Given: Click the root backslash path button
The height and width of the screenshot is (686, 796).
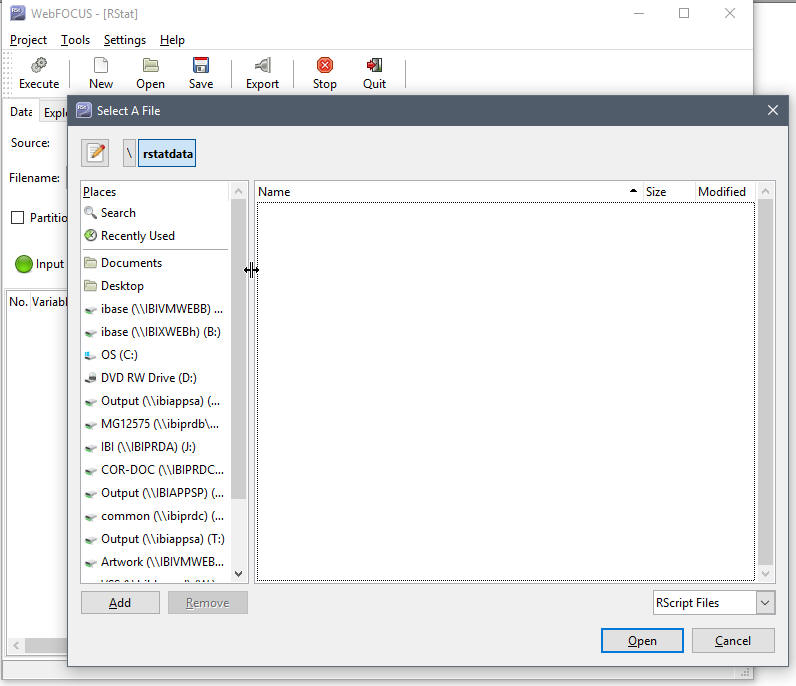Looking at the screenshot, I should coord(129,153).
